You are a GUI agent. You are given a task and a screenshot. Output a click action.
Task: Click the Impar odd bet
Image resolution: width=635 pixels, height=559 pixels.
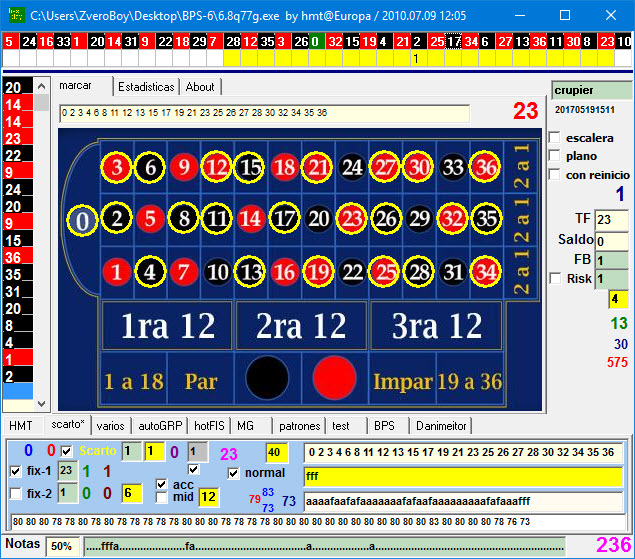tap(403, 381)
